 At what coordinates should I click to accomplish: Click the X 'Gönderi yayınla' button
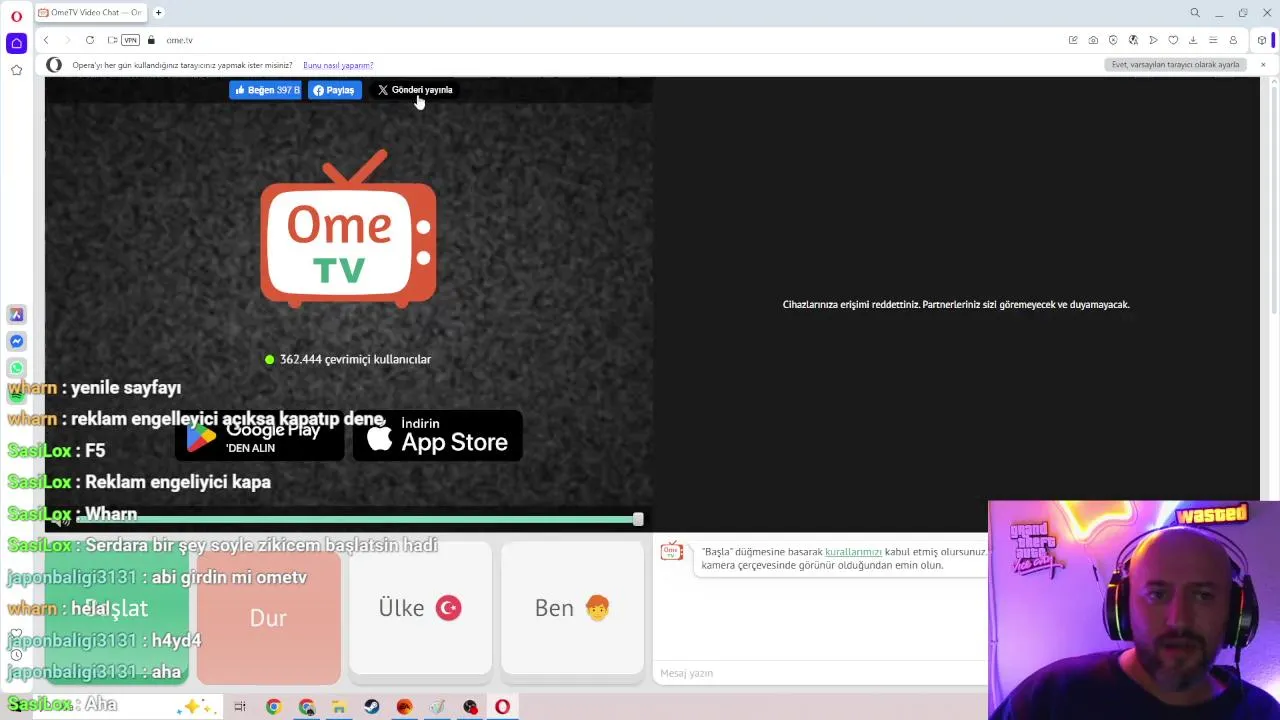click(414, 90)
